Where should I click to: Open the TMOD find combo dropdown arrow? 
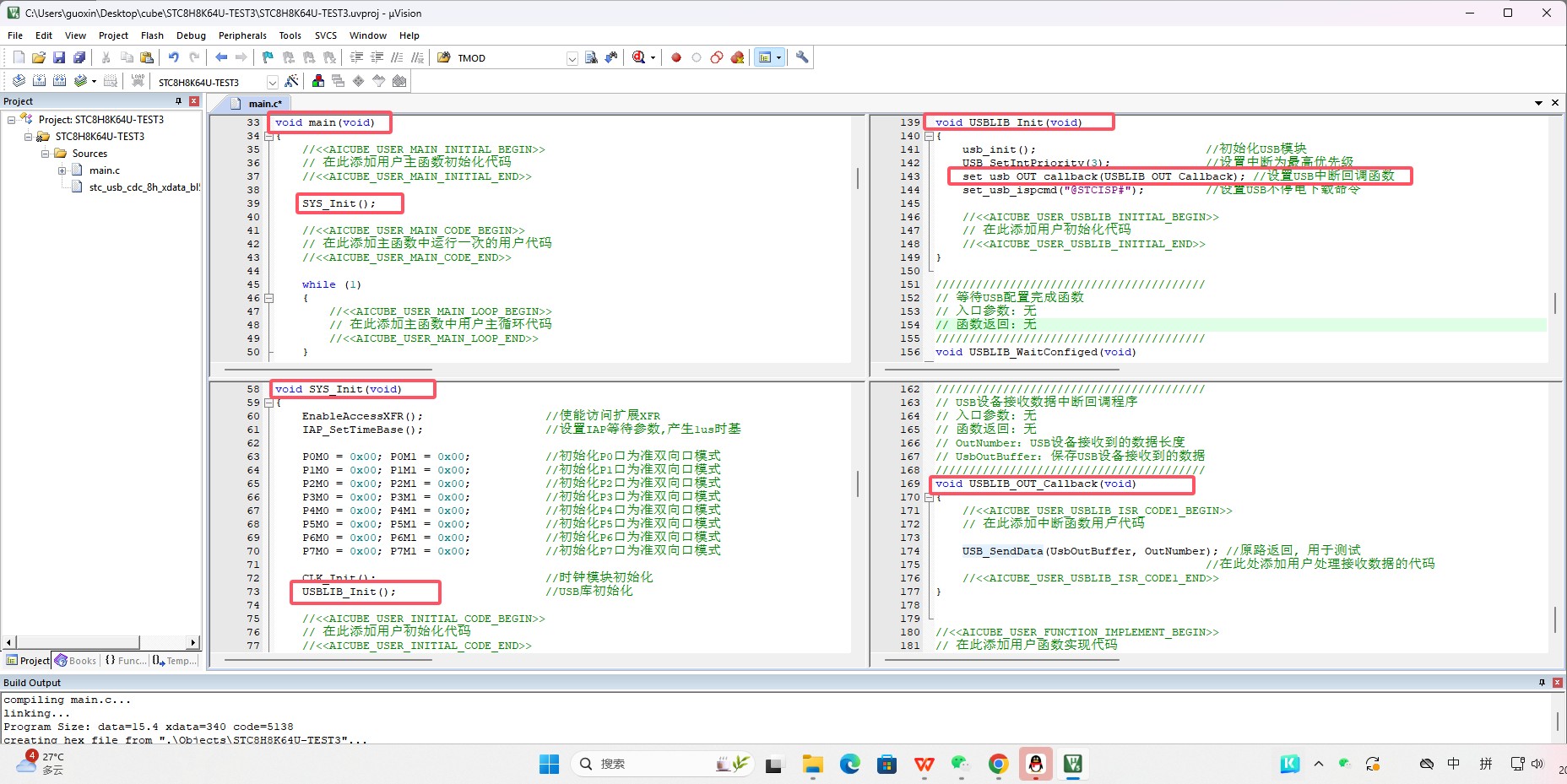coord(572,58)
